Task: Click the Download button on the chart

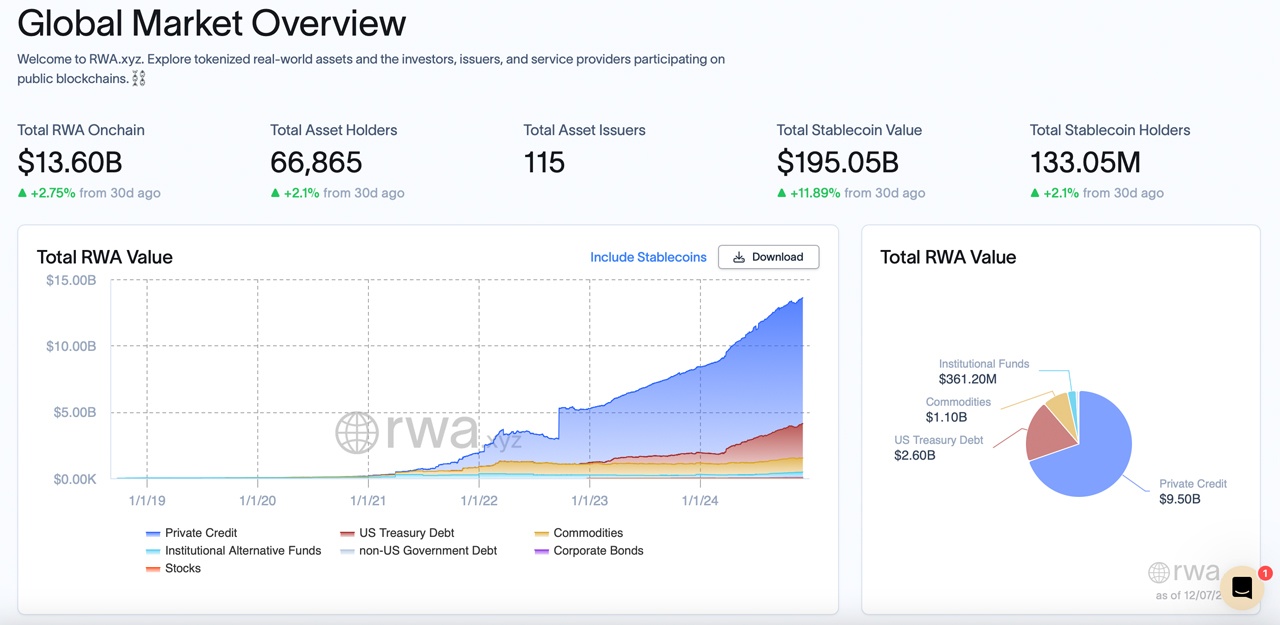Action: tap(768, 257)
